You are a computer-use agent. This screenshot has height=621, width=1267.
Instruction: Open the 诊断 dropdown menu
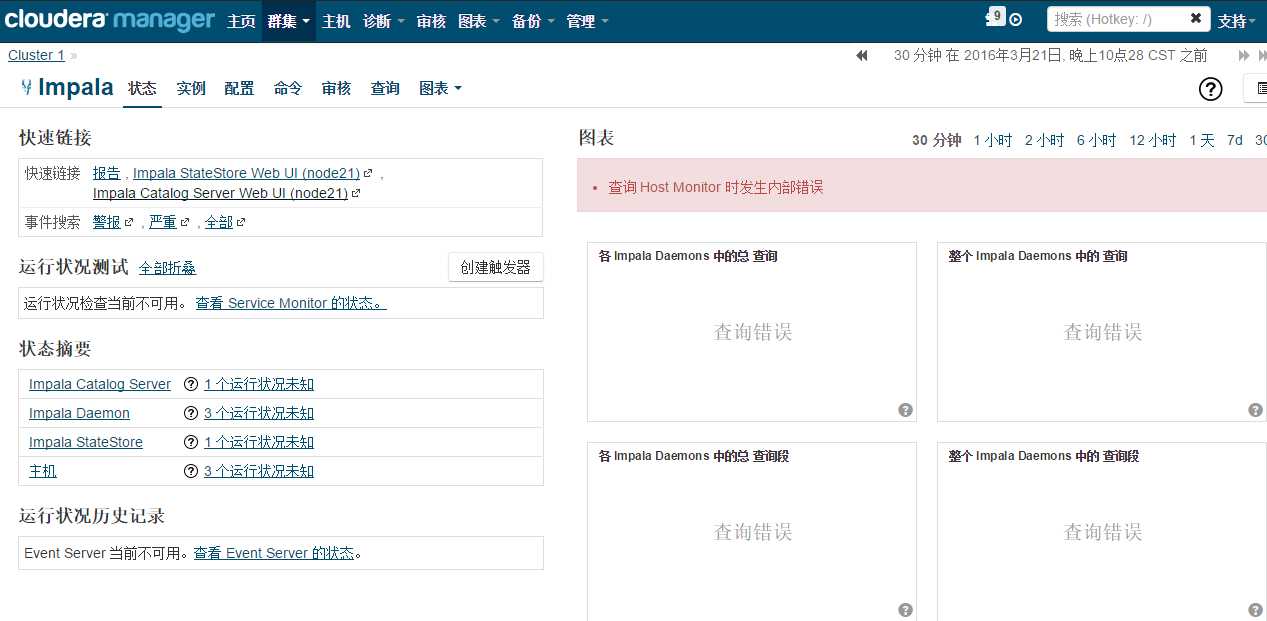[383, 21]
